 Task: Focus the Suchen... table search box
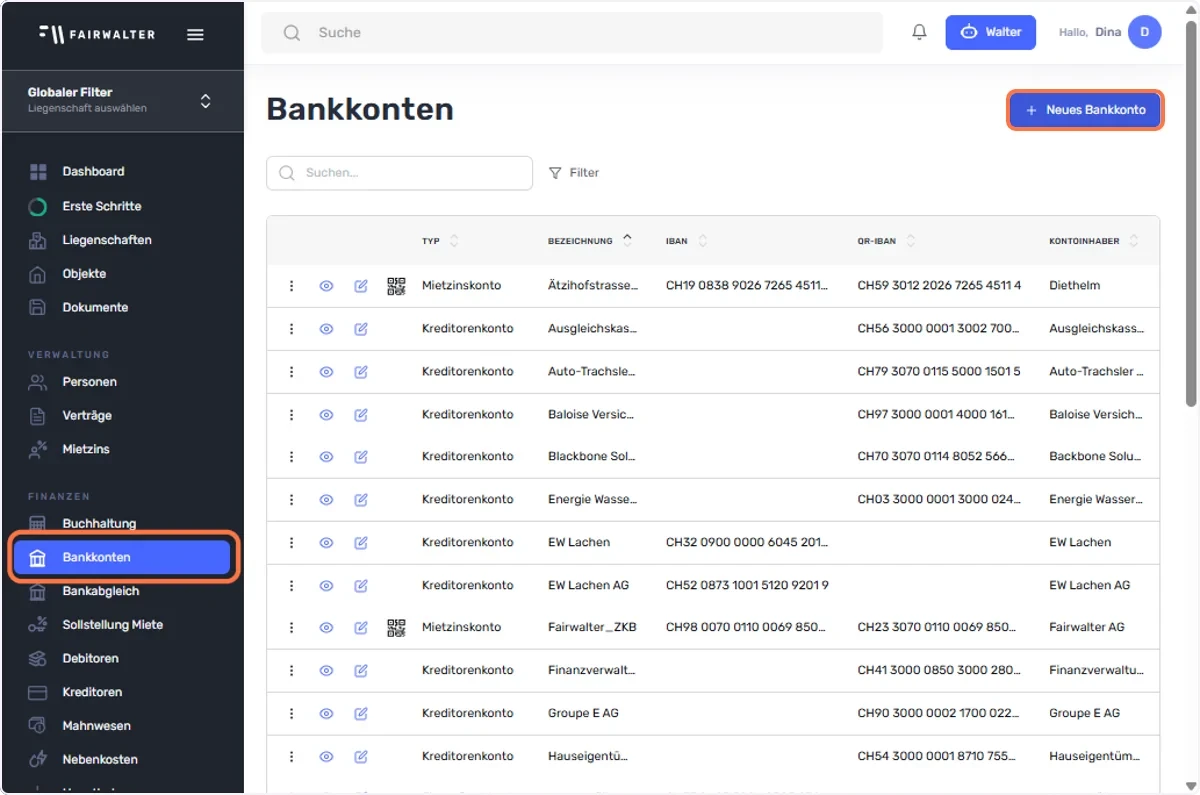coord(399,173)
